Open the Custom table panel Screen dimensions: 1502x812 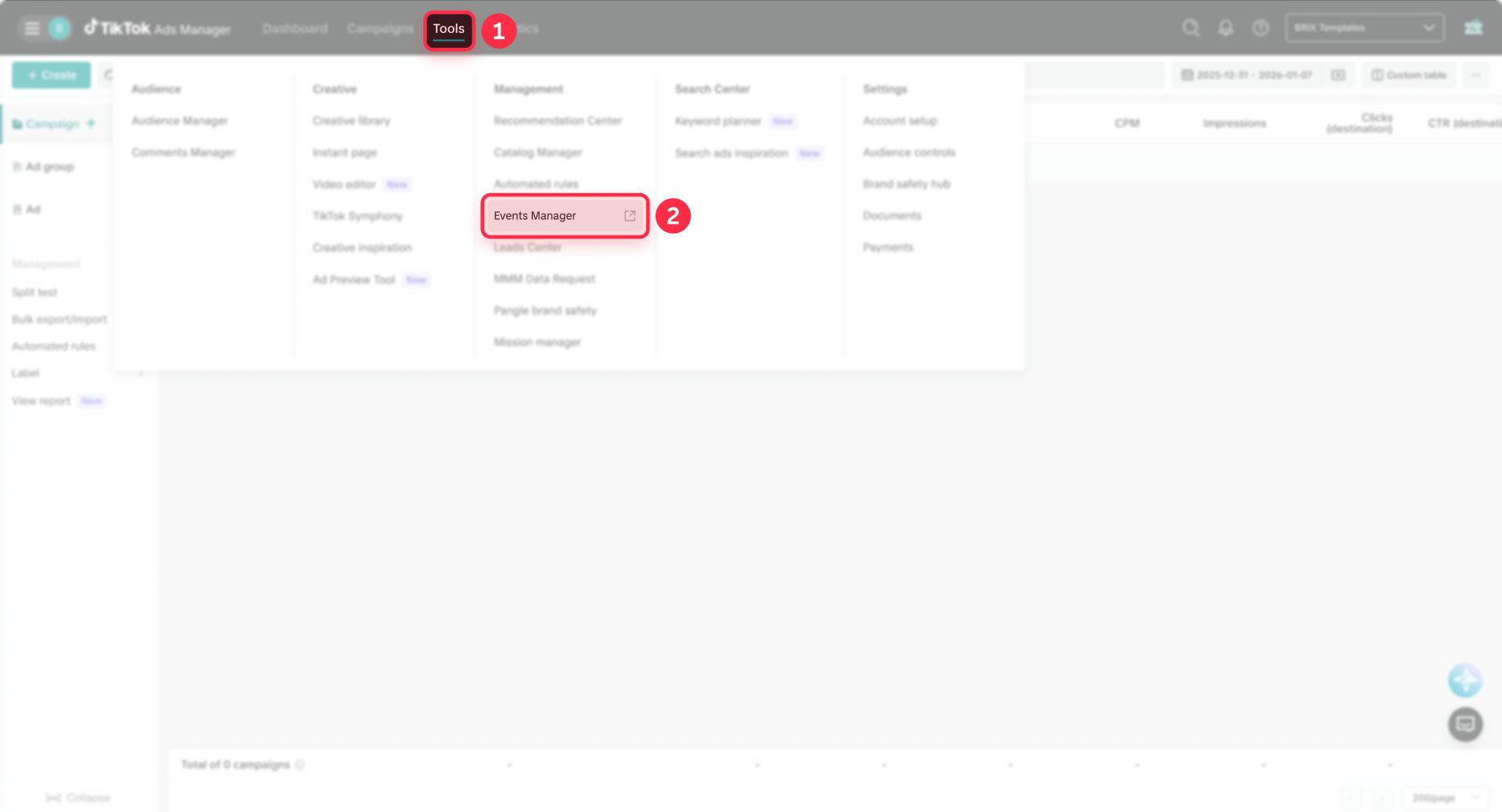click(1407, 74)
